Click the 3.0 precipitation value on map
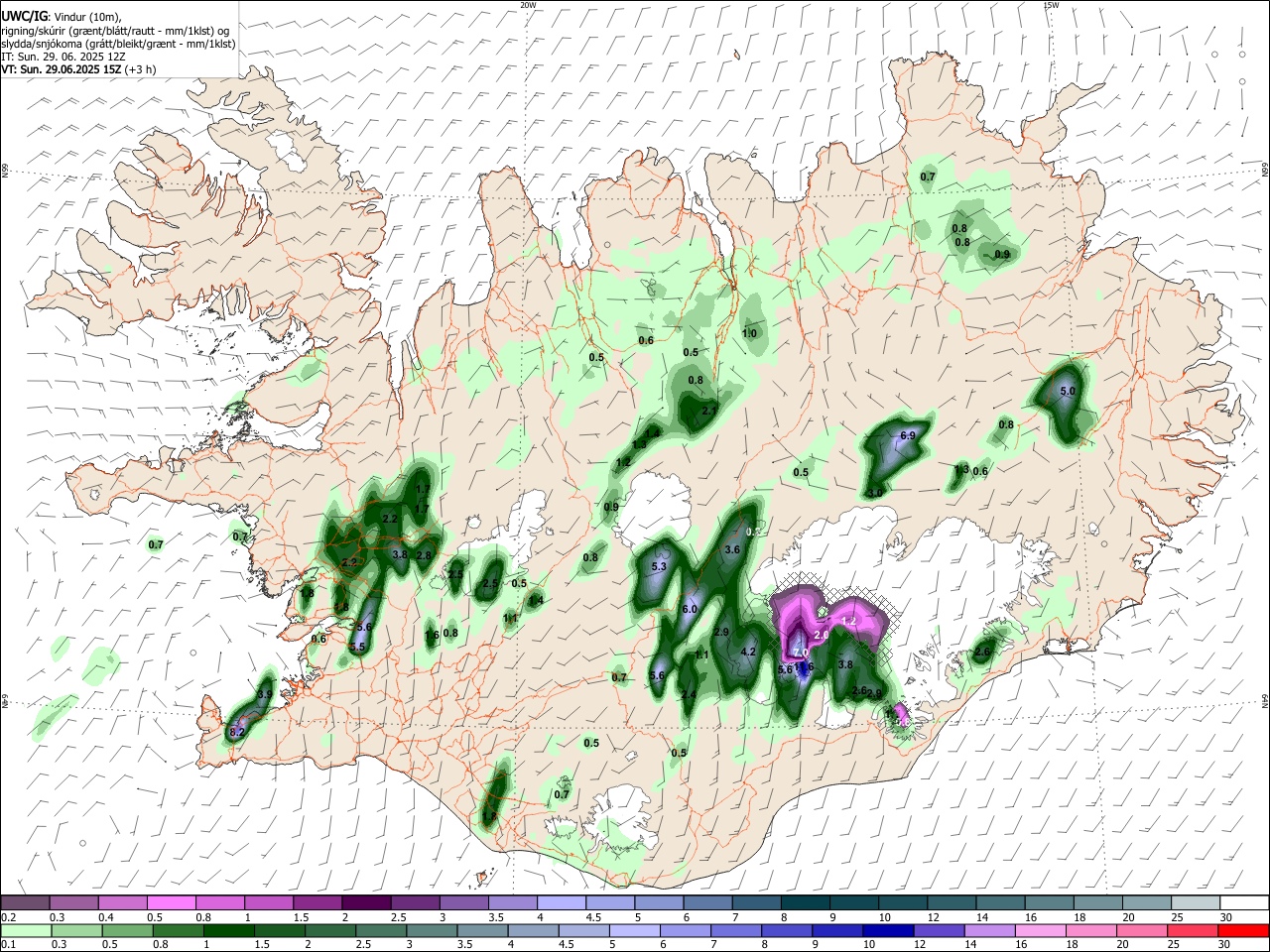Viewport: 1270px width, 952px height. tap(874, 493)
